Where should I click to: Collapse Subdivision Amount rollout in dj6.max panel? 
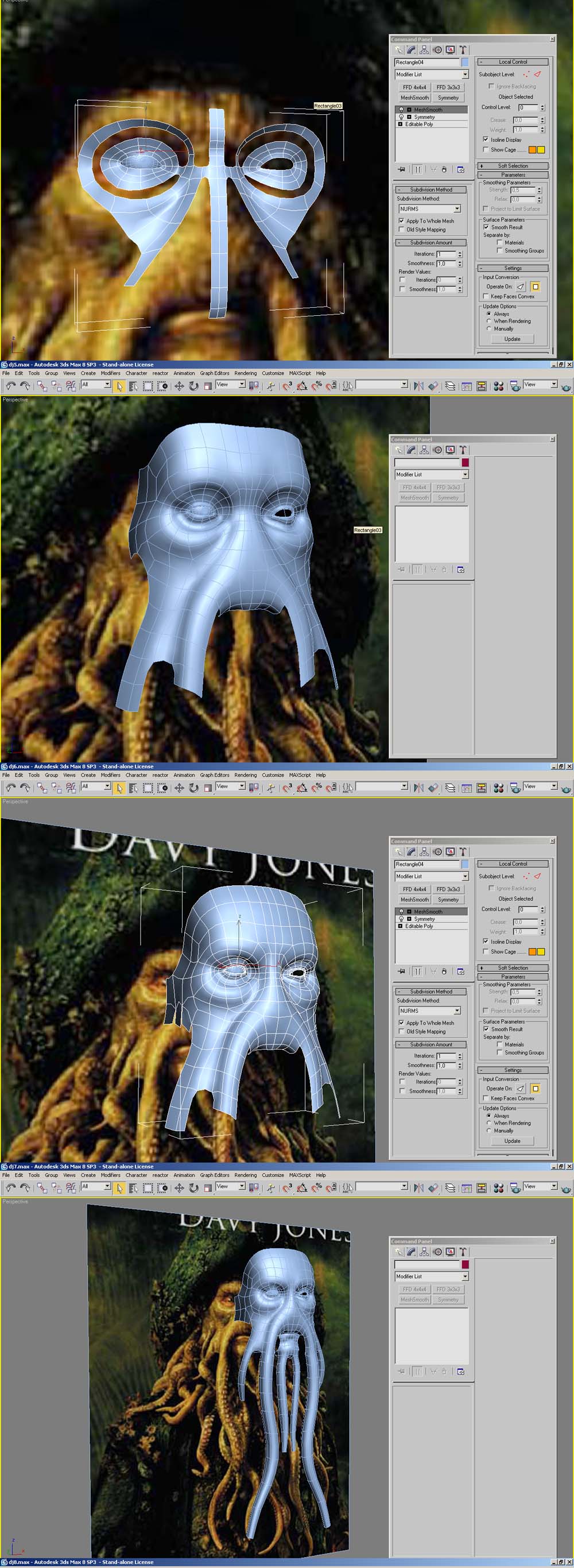tap(431, 1044)
